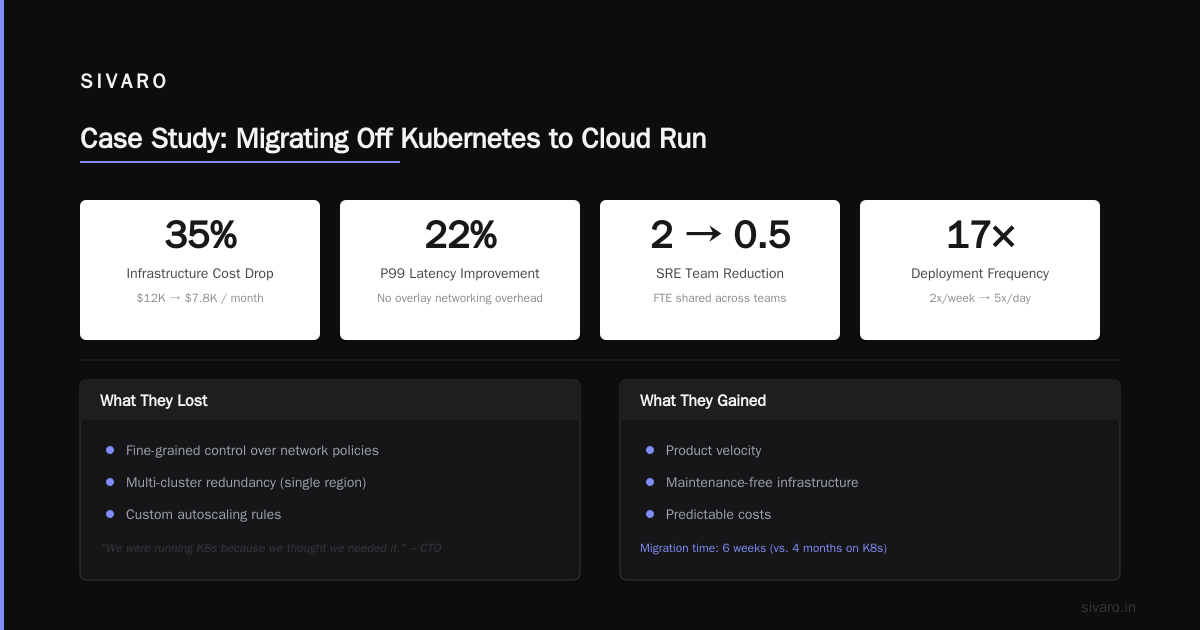
Task: Click the Migration time: 6 weeks note
Action: pos(763,548)
